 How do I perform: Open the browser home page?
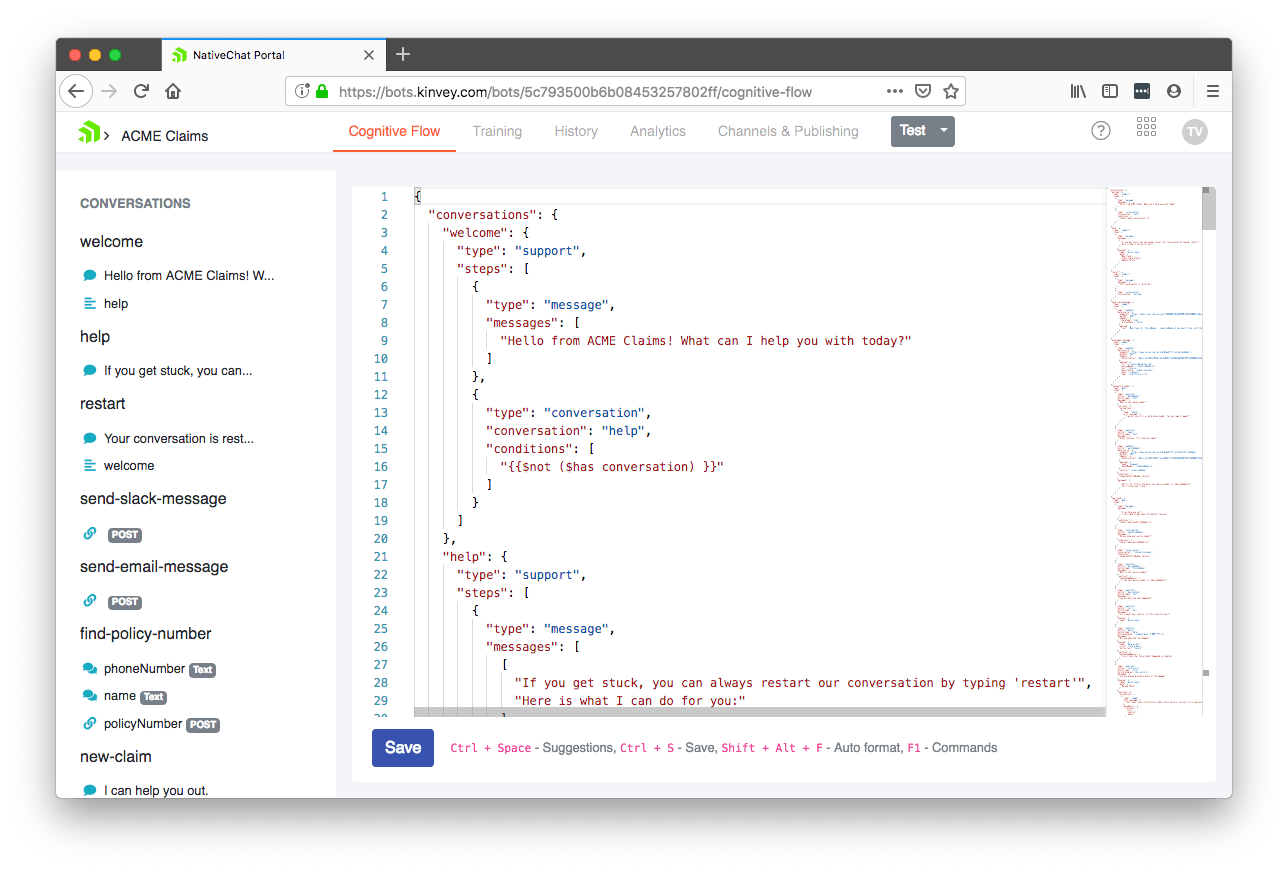173,91
